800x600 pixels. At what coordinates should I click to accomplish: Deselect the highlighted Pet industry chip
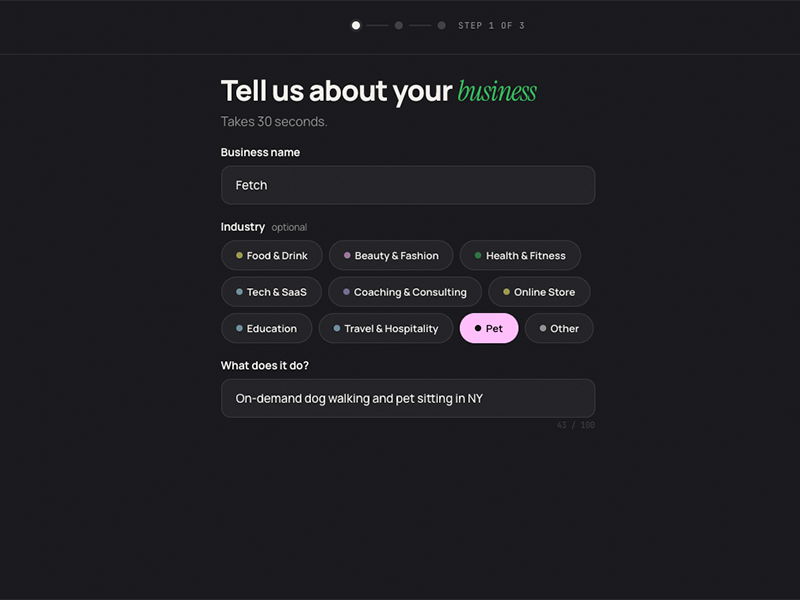pos(489,328)
